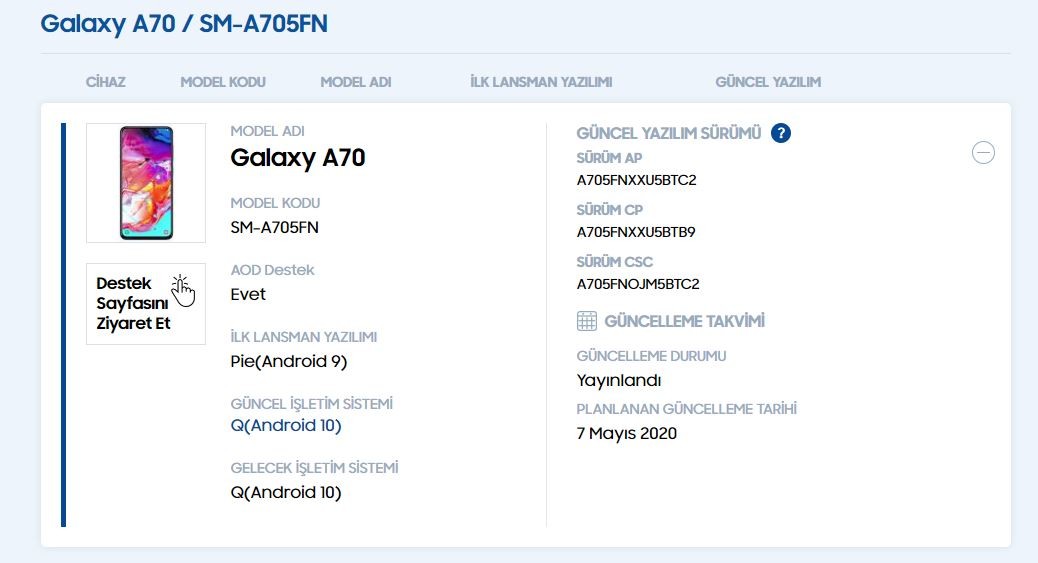Select the İLK LANSMAN YAZILIMI column header

tap(542, 82)
